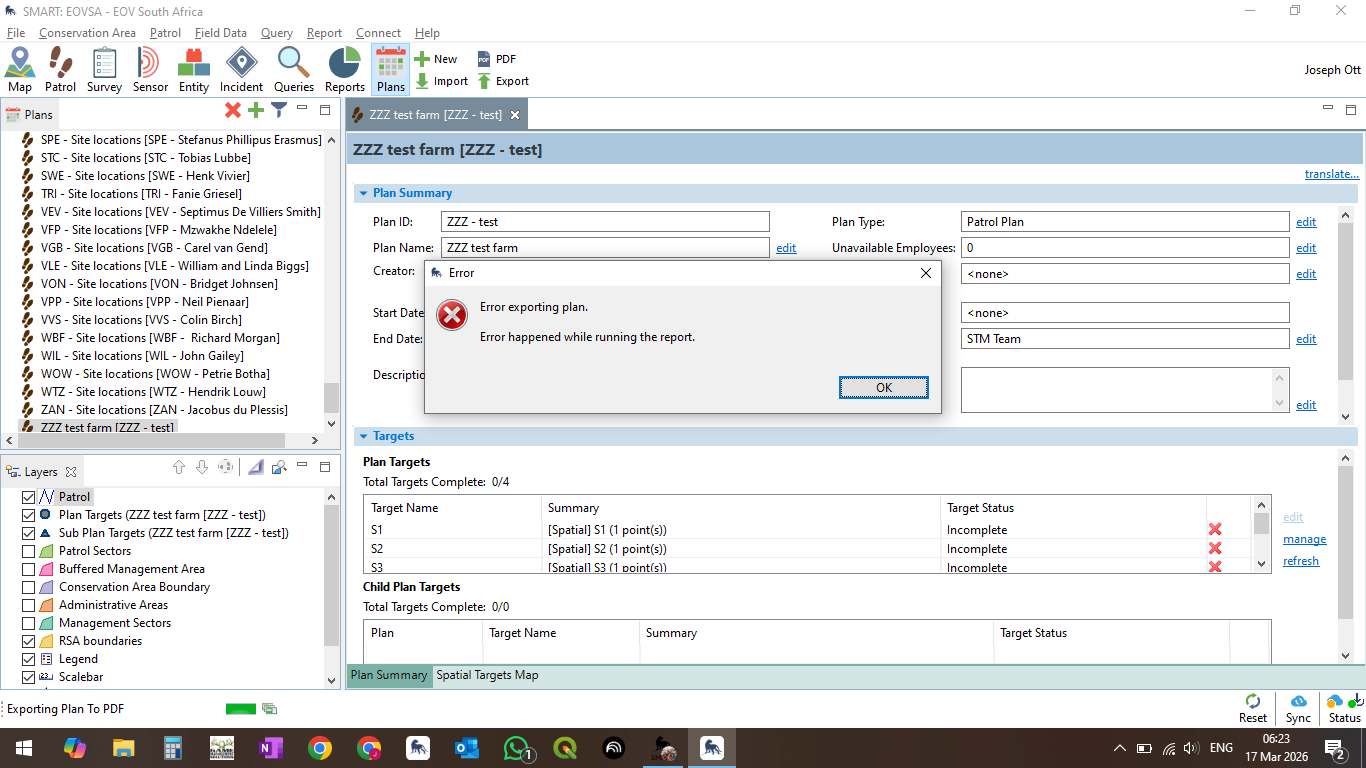Image resolution: width=1366 pixels, height=768 pixels.
Task: Open the Plans panel filter dropdown
Action: click(280, 110)
